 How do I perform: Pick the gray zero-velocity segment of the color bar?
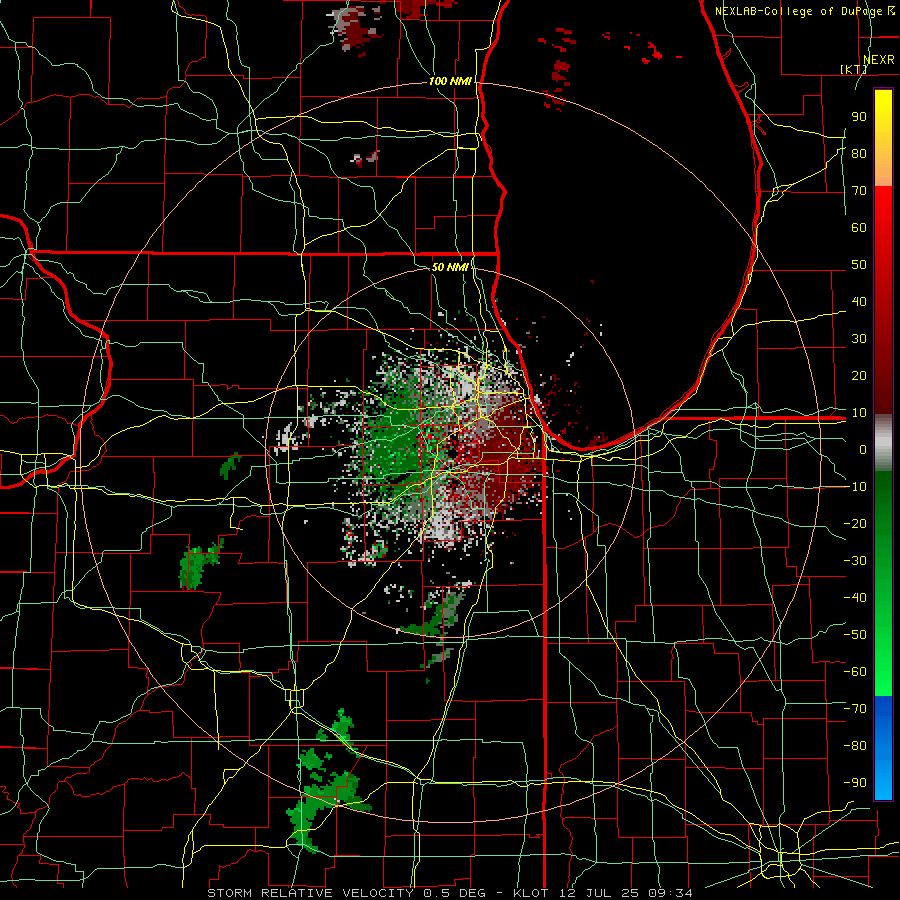pos(883,443)
